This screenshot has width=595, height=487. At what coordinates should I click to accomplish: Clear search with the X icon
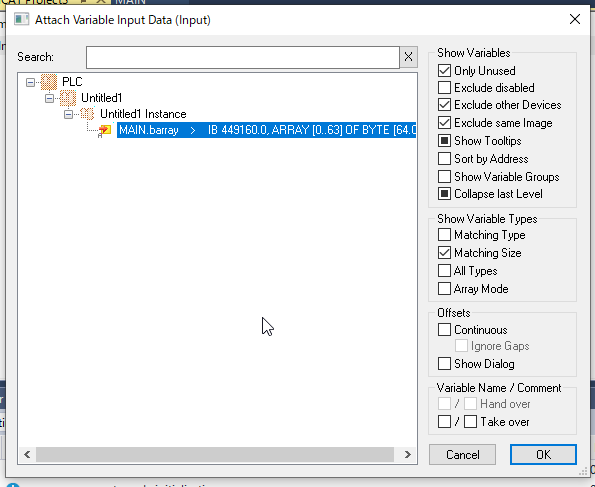(408, 57)
